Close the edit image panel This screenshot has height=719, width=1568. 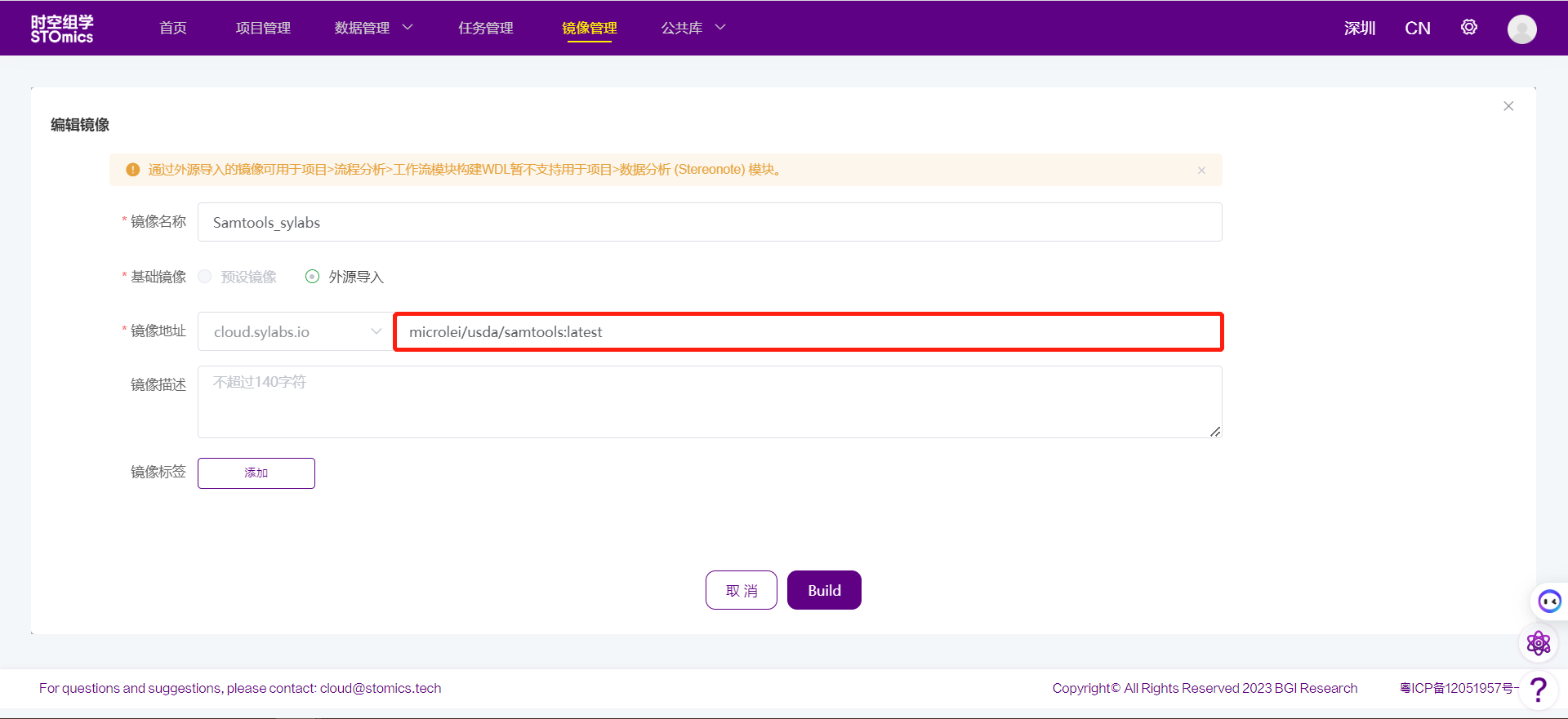(1508, 106)
